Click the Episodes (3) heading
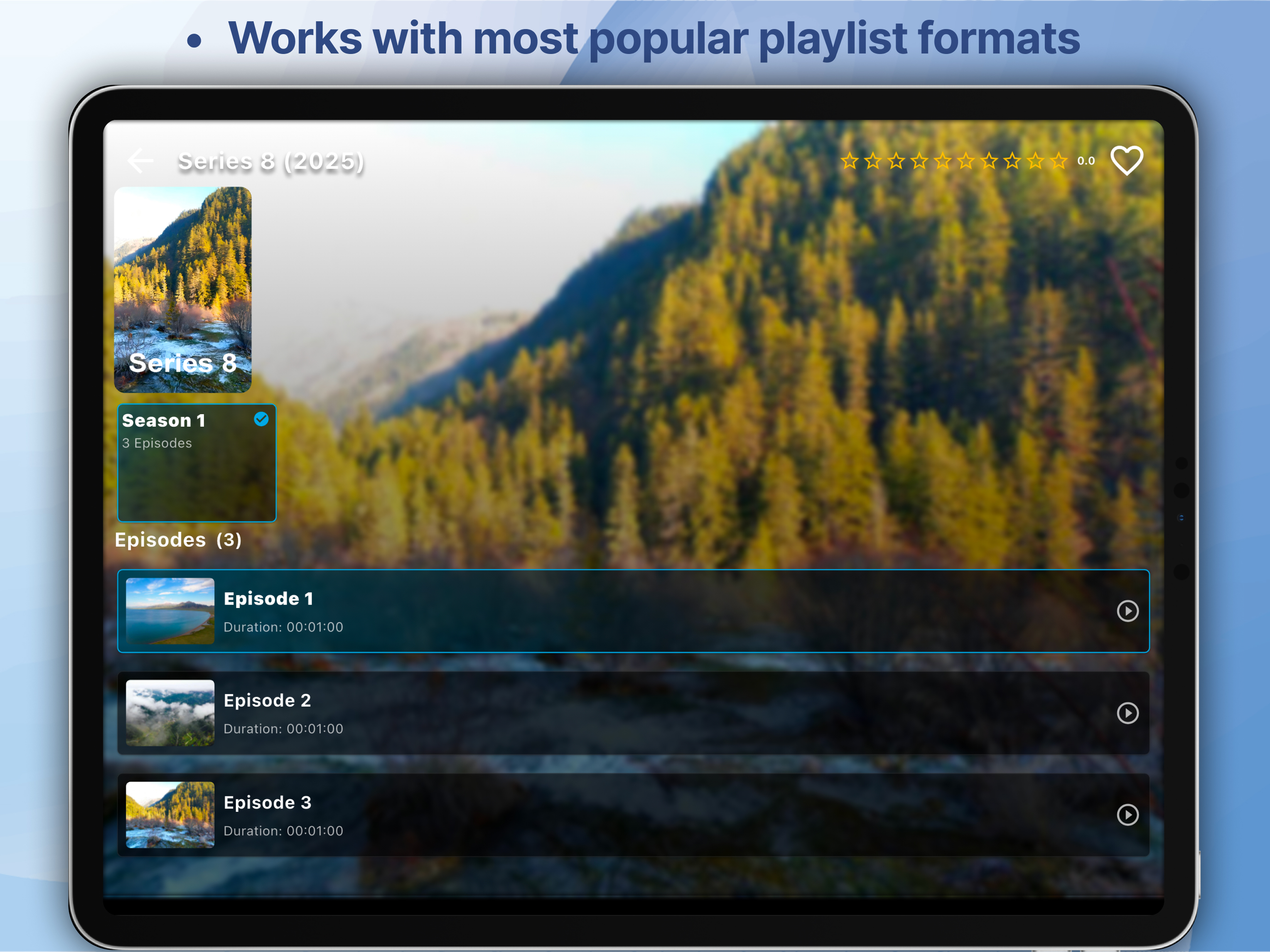The image size is (1270, 952). pyautogui.click(x=178, y=540)
